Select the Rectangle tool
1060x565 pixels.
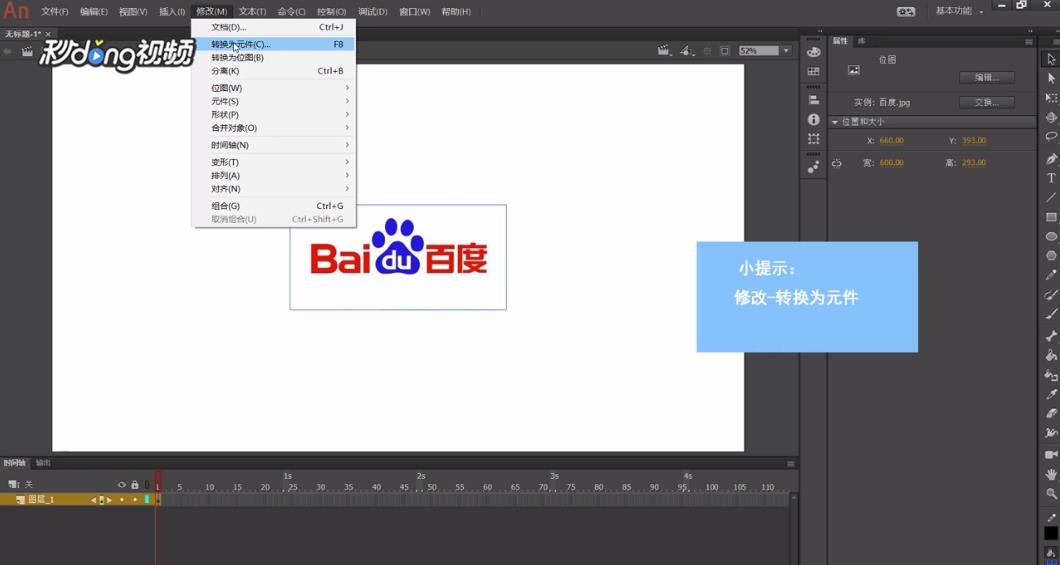(x=1051, y=217)
